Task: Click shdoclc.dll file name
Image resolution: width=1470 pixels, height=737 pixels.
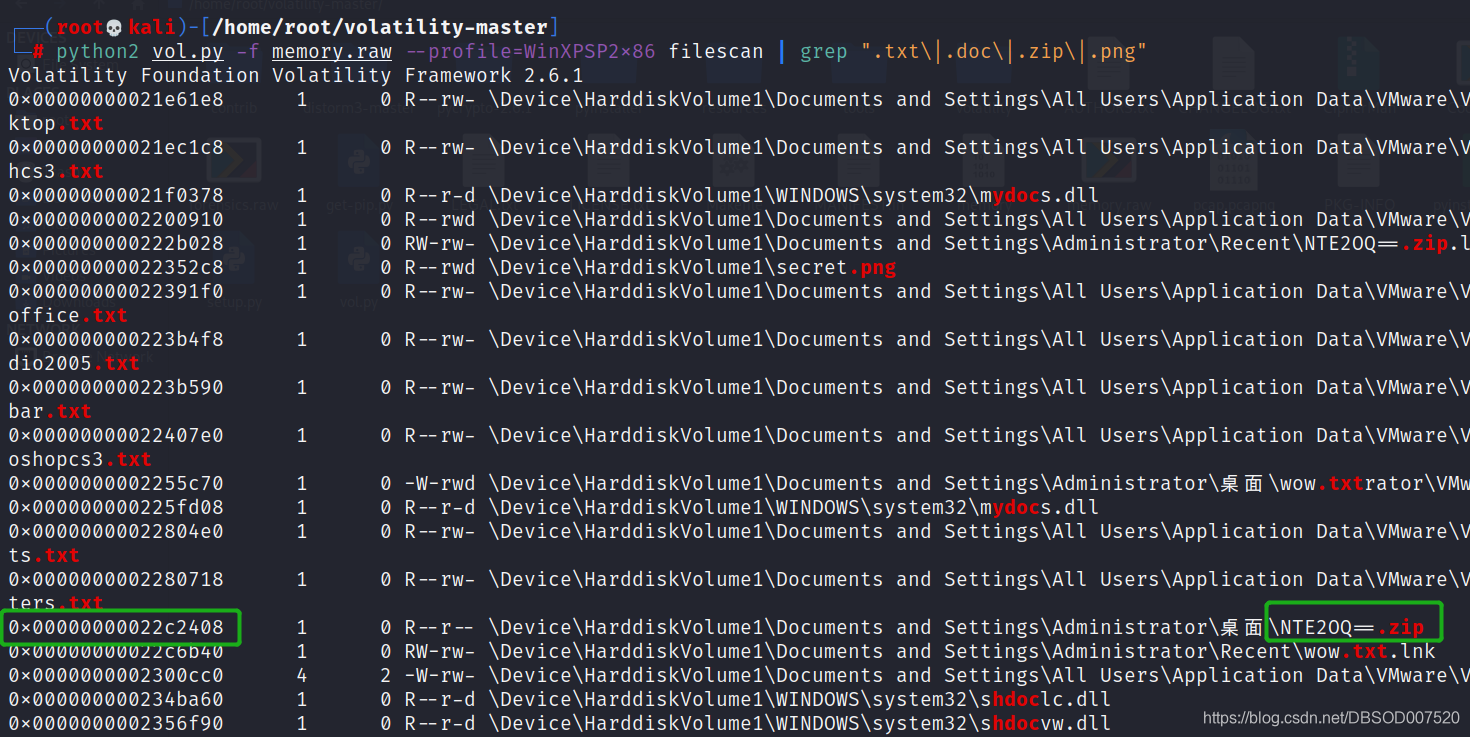Action: point(1044,699)
